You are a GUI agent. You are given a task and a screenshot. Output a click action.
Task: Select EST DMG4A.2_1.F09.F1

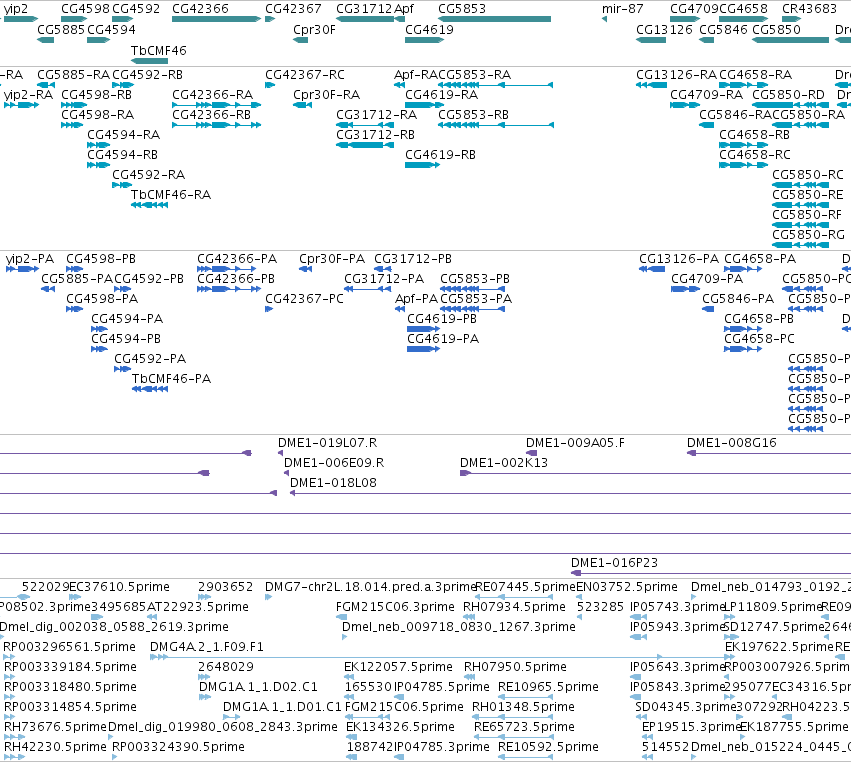206,646
